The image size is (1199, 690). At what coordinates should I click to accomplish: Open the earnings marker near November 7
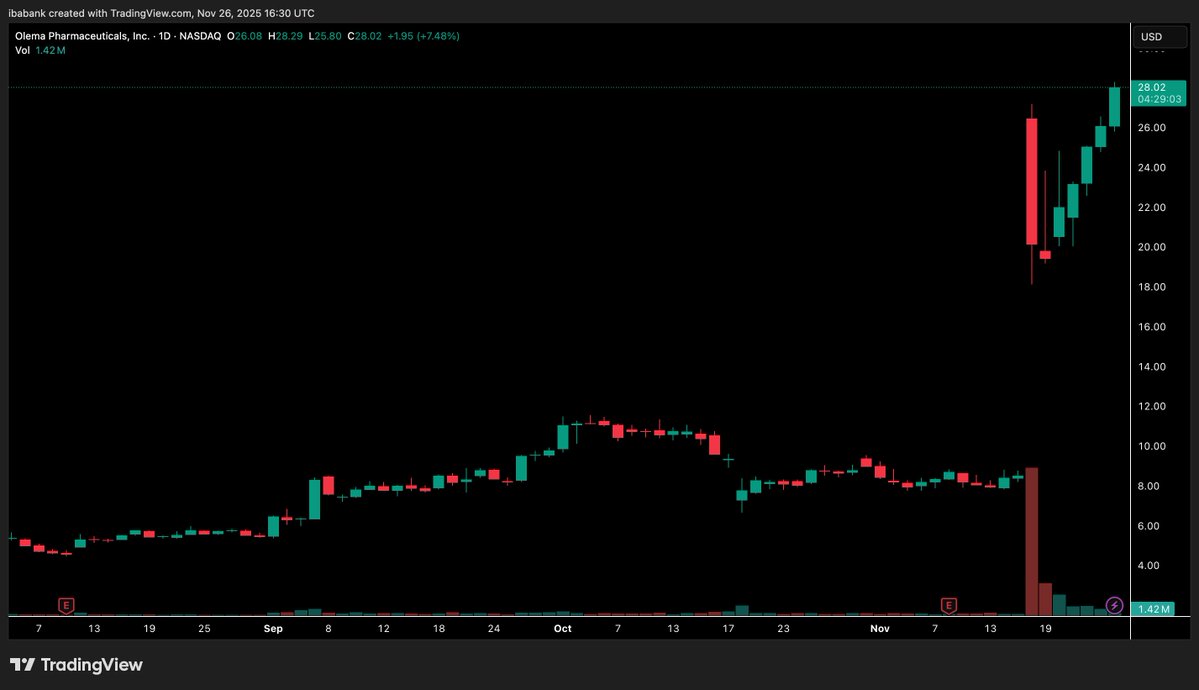948,605
